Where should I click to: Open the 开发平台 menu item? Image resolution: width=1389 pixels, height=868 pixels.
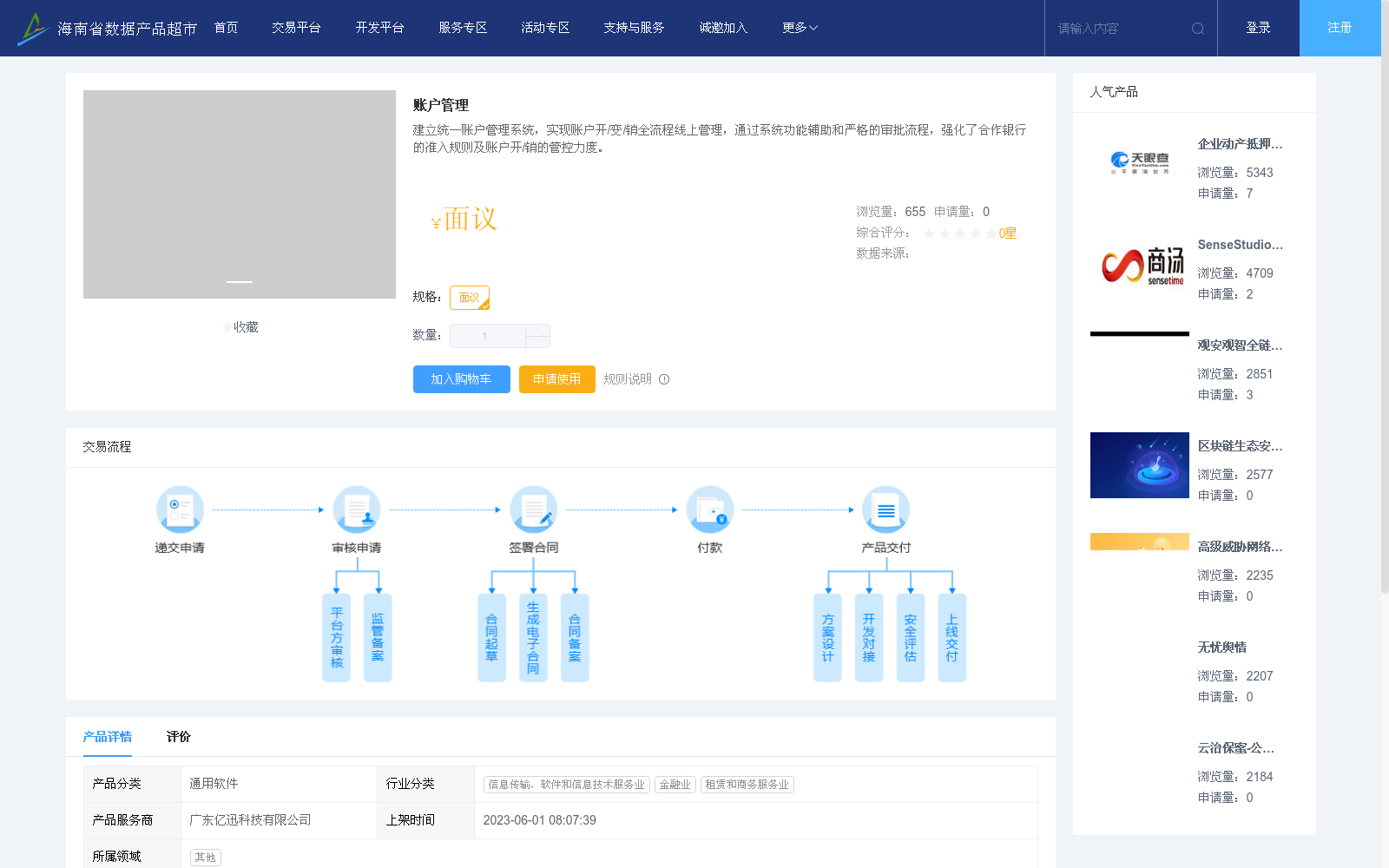pos(379,28)
